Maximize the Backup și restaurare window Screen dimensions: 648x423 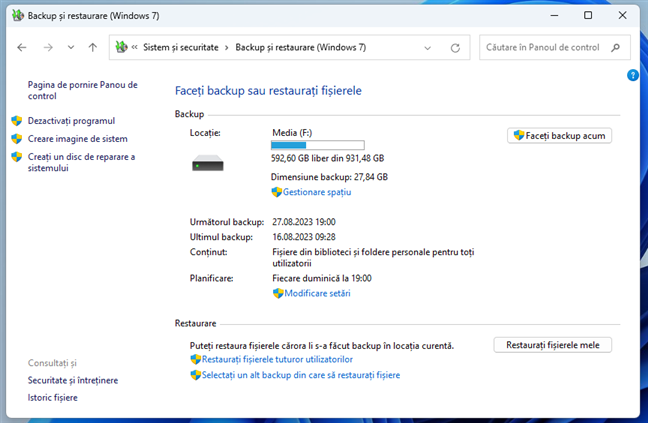point(588,16)
